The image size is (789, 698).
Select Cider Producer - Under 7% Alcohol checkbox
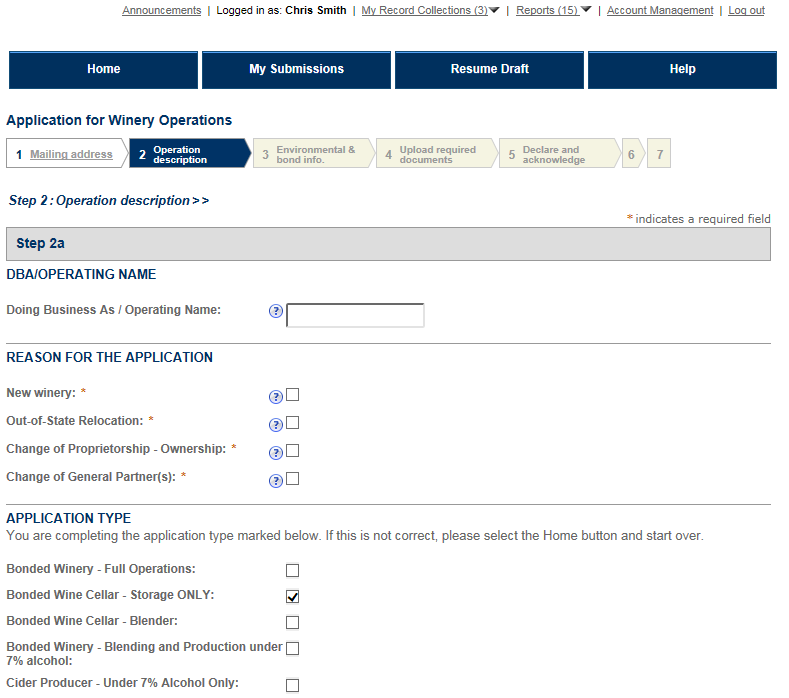click(x=293, y=686)
